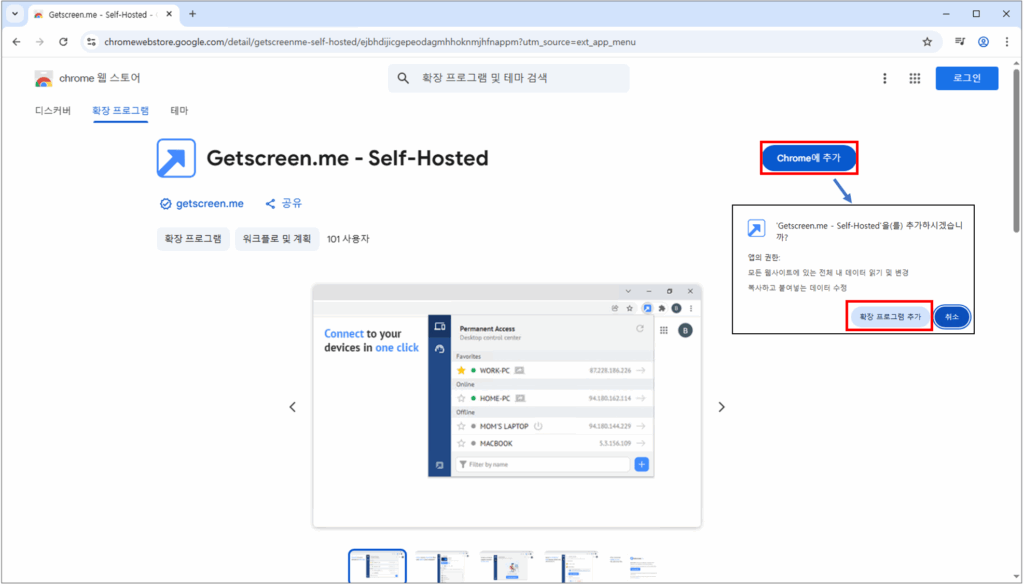The image size is (1024, 584).
Task: Close the Getscreen.me browser tab
Action: click(x=168, y=14)
